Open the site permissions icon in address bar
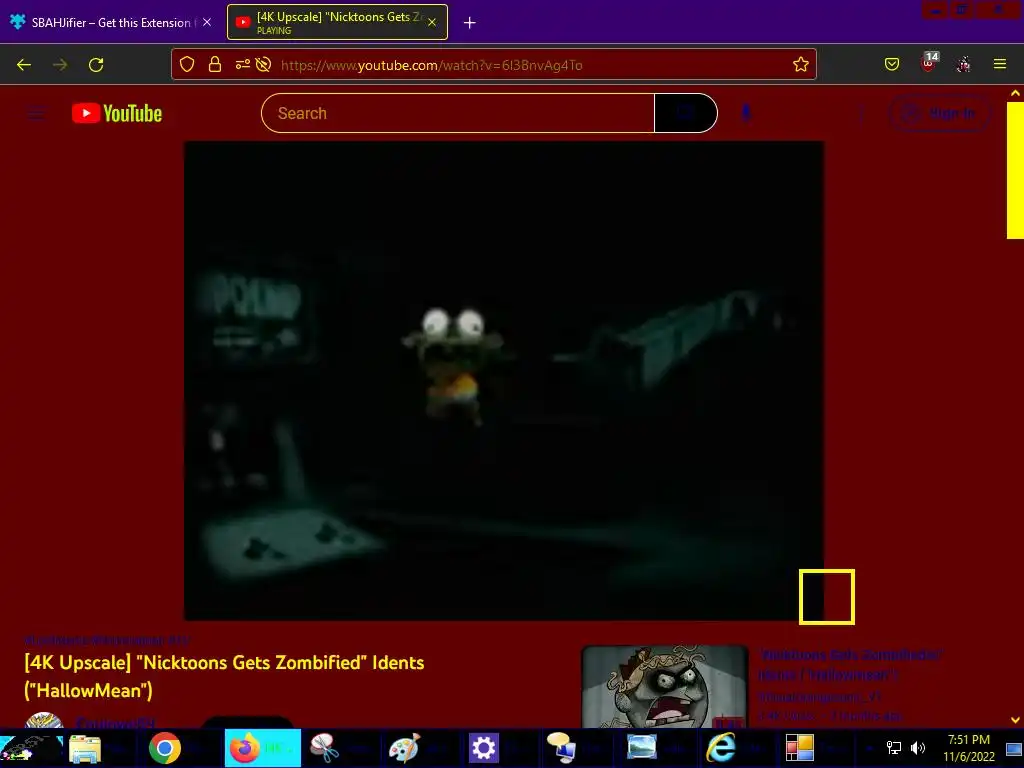Viewport: 1024px width, 768px height. (242, 64)
